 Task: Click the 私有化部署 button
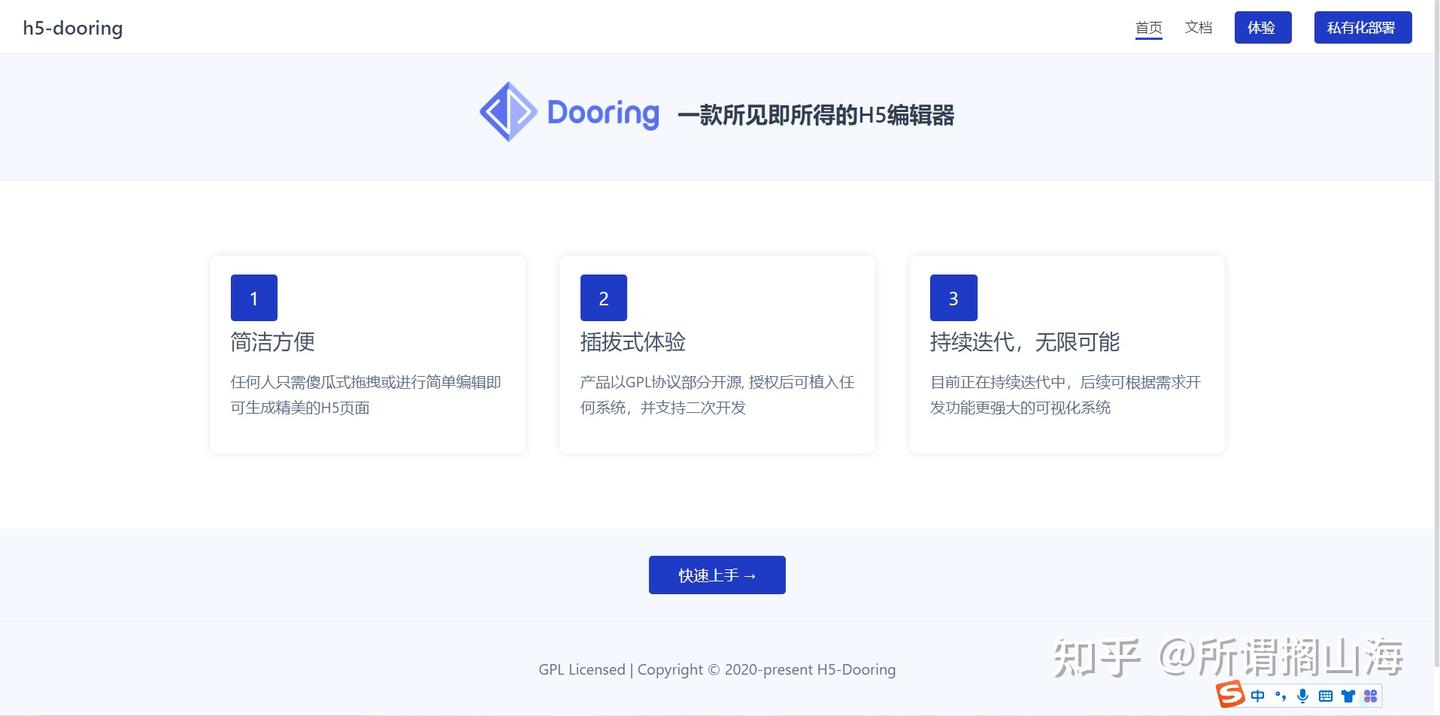1362,28
